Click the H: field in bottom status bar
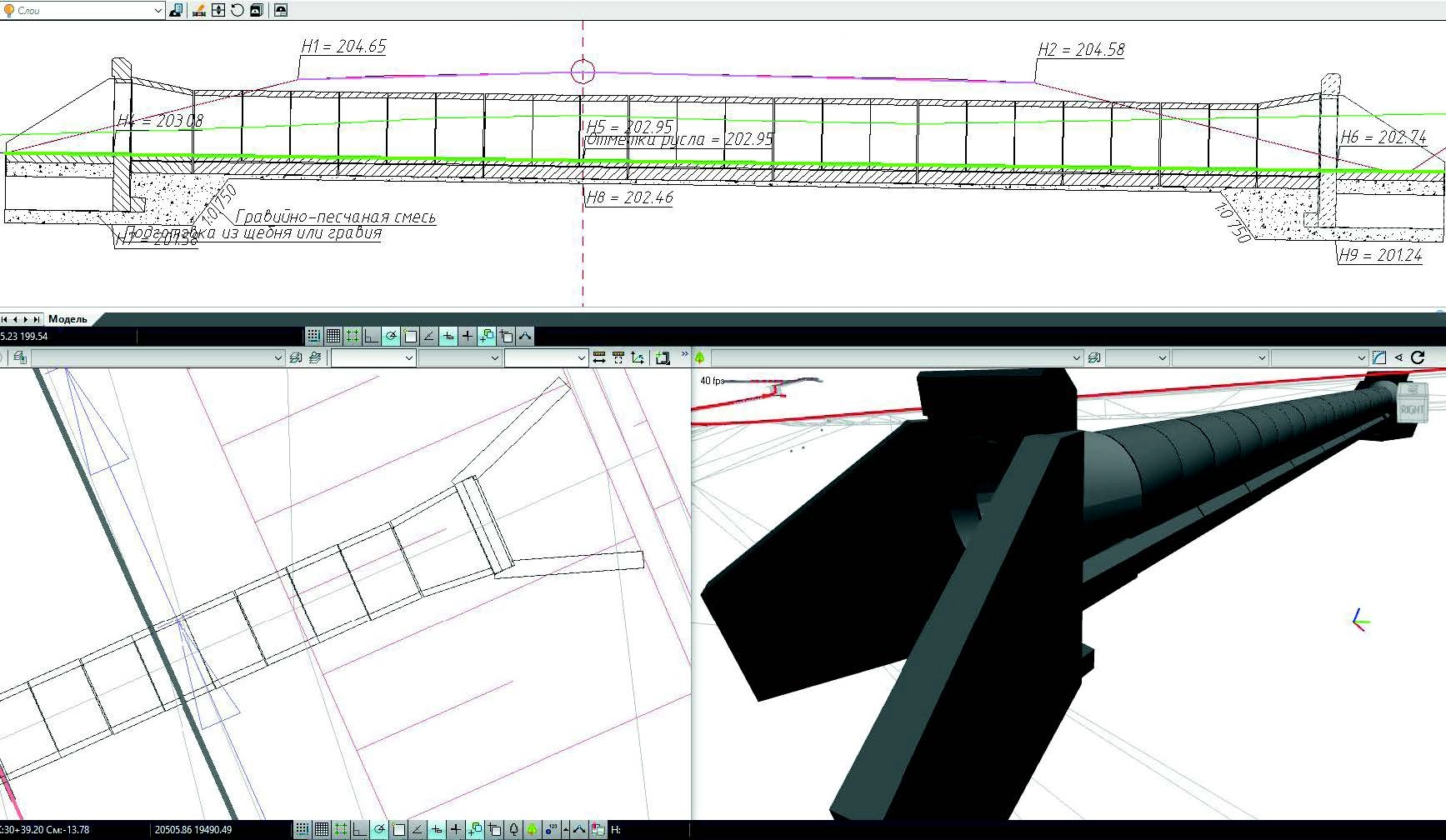 616,829
